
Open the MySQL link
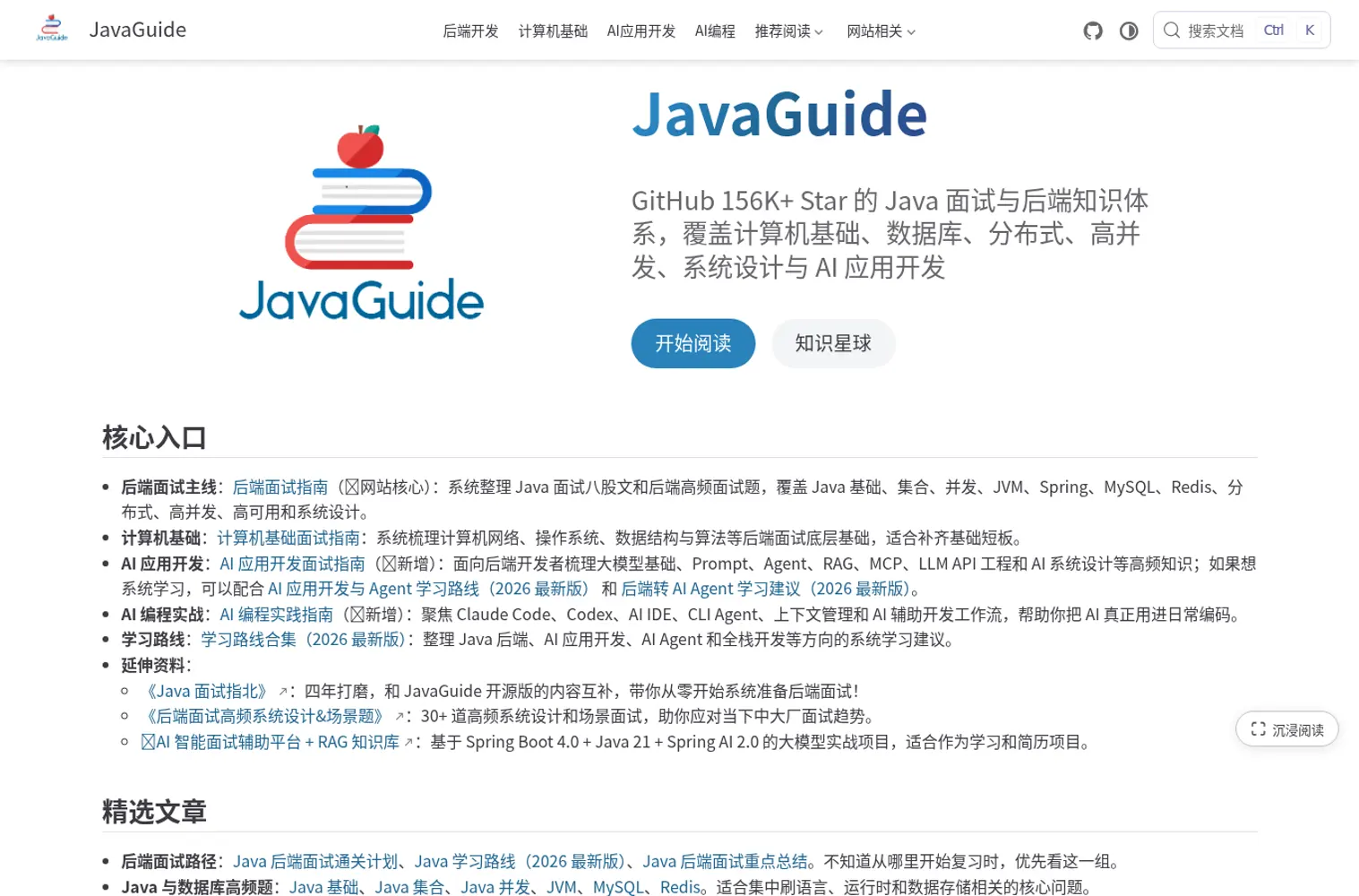[618, 888]
